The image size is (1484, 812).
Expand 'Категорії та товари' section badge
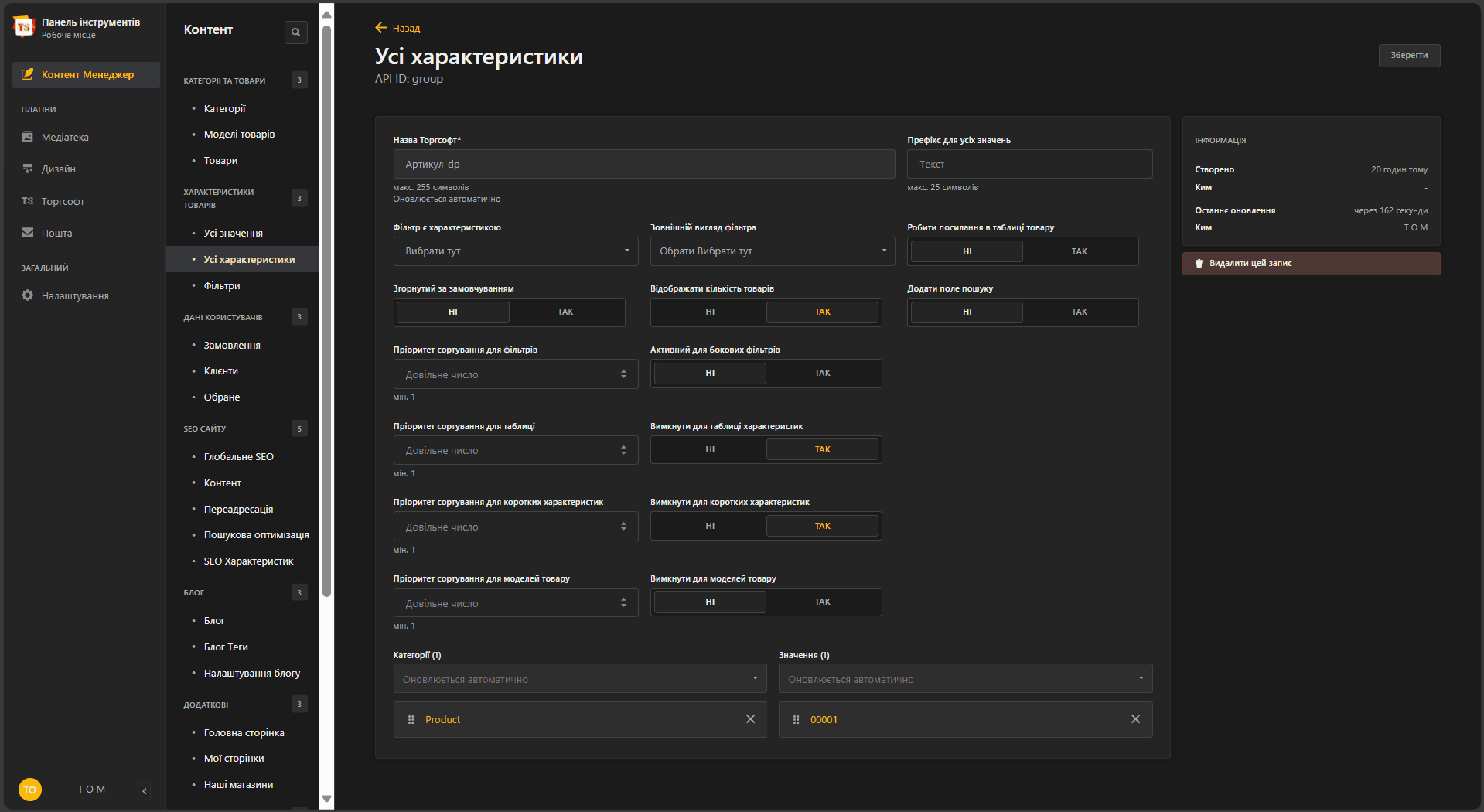299,80
